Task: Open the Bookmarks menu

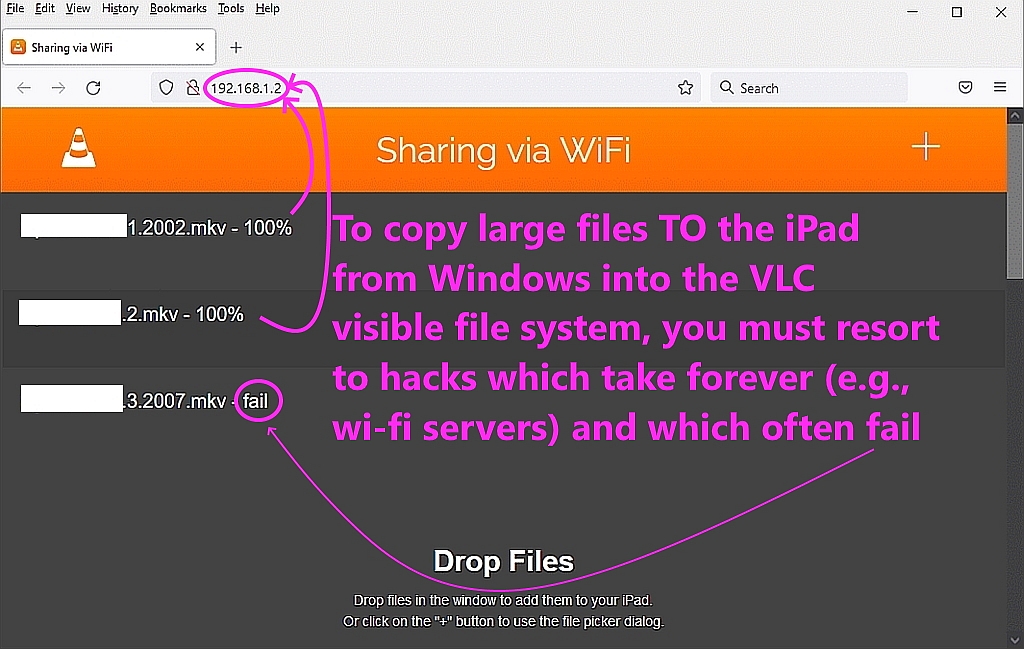Action: (x=178, y=8)
